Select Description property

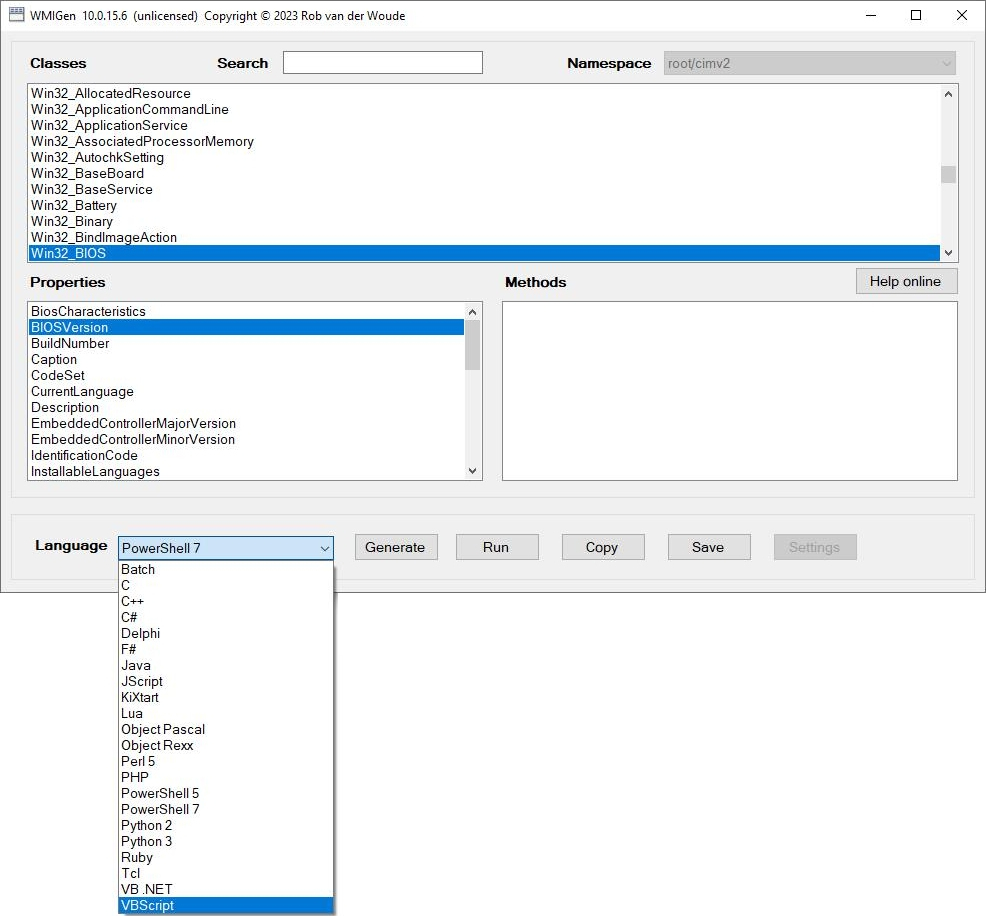tap(246, 407)
